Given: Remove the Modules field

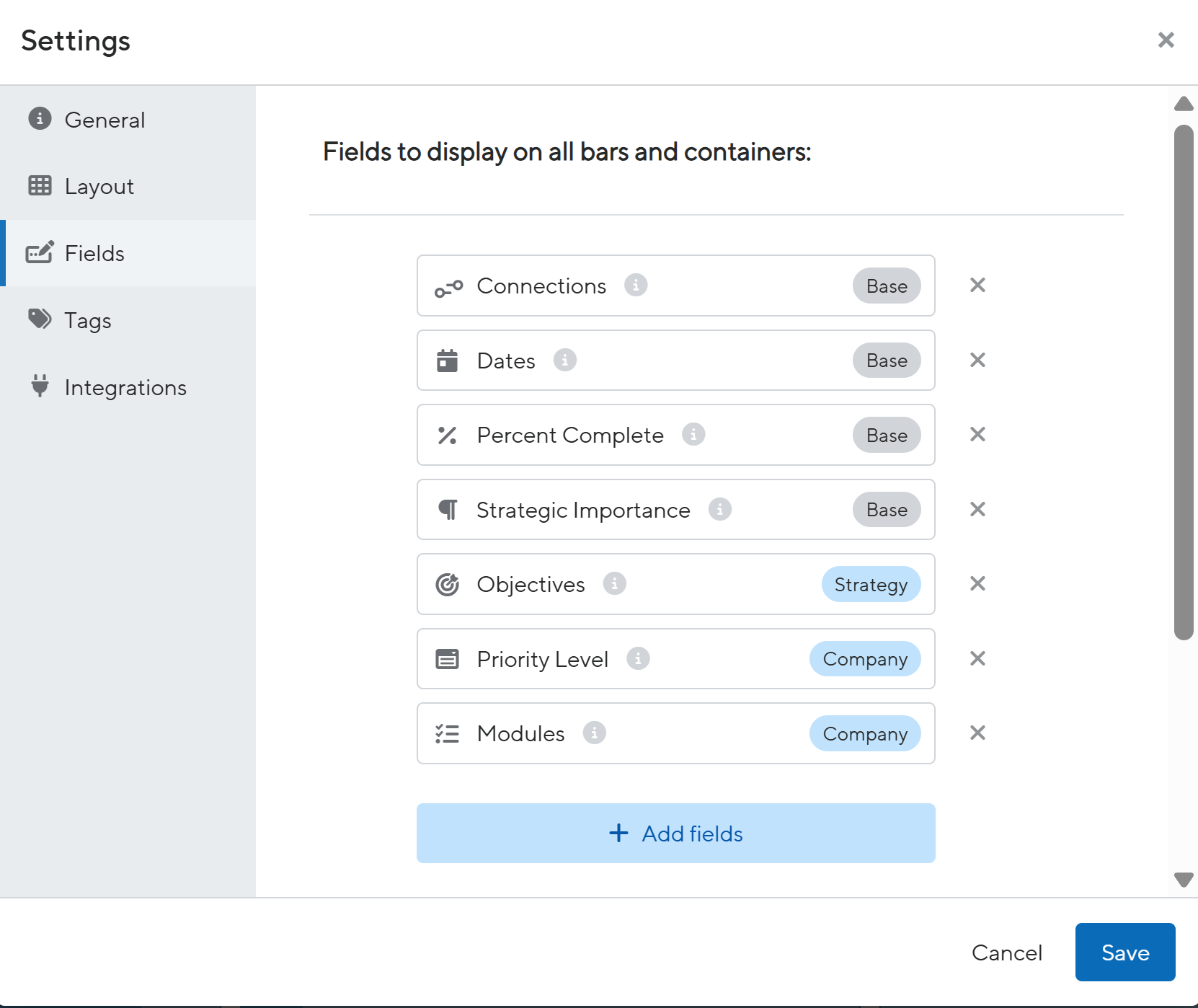Looking at the screenshot, I should (977, 733).
